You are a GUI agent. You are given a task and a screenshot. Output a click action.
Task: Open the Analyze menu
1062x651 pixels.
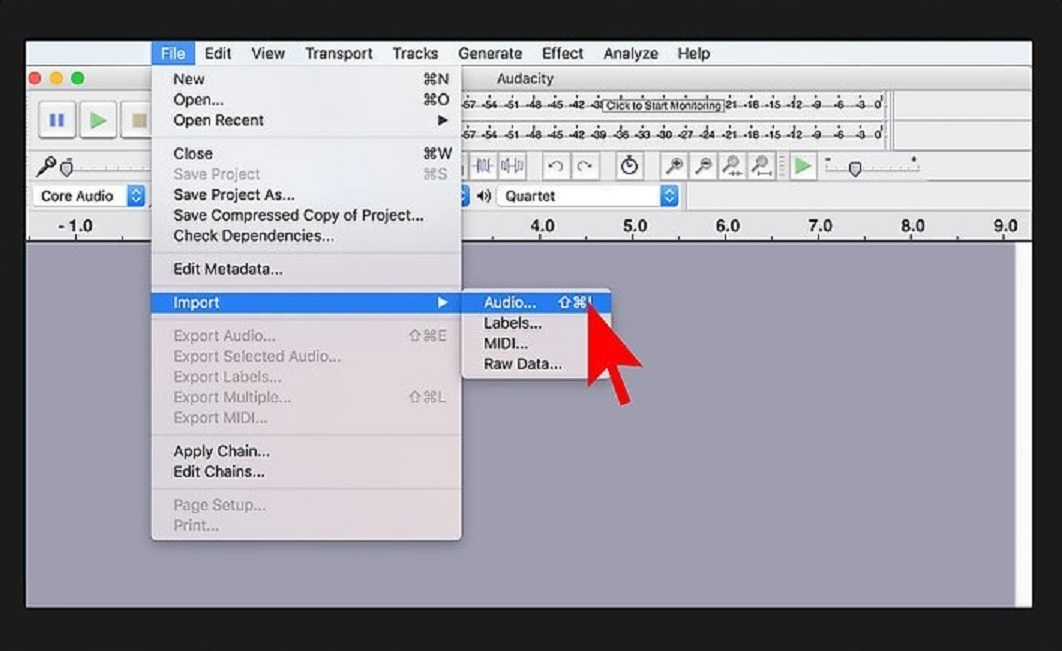tap(631, 54)
